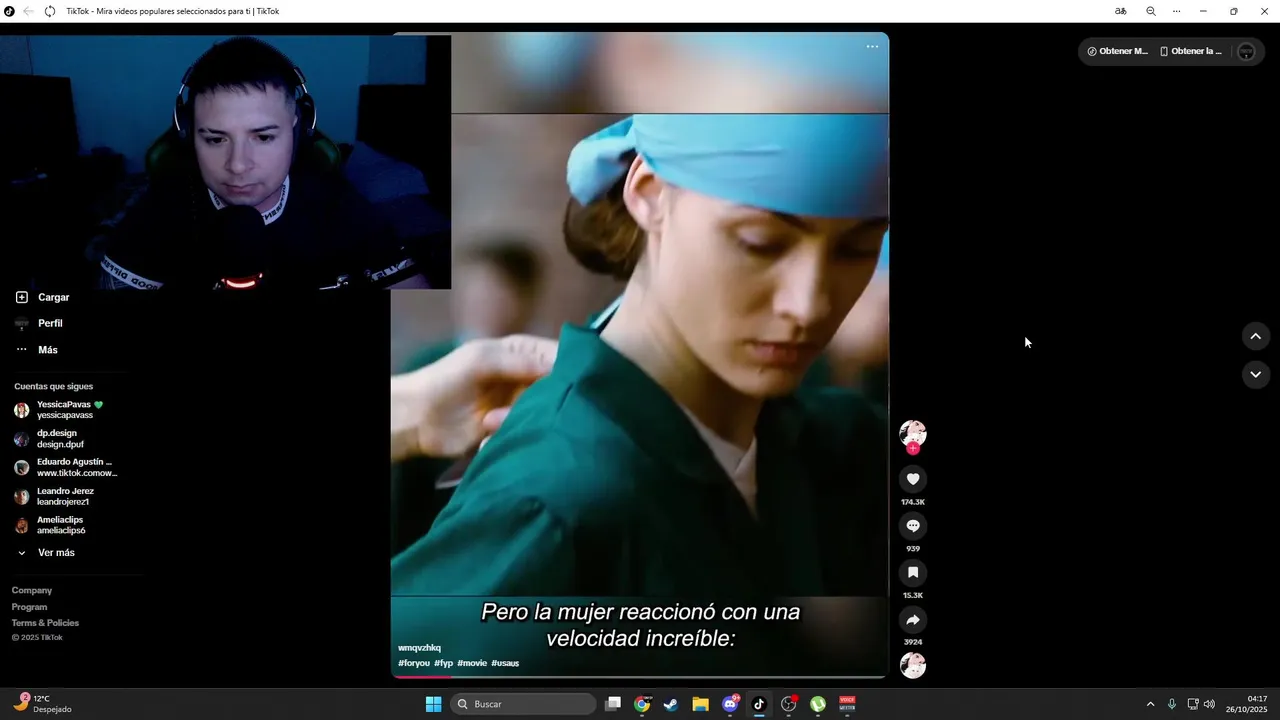Click 174.3K likes count
This screenshot has height=720, width=1280.
point(913,502)
